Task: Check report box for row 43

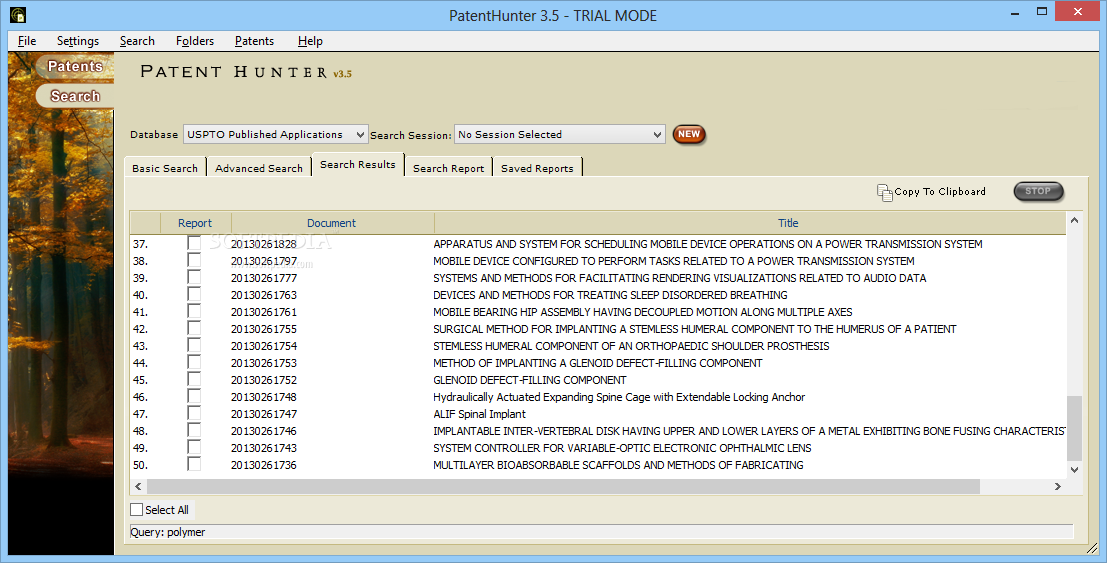Action: pos(193,345)
